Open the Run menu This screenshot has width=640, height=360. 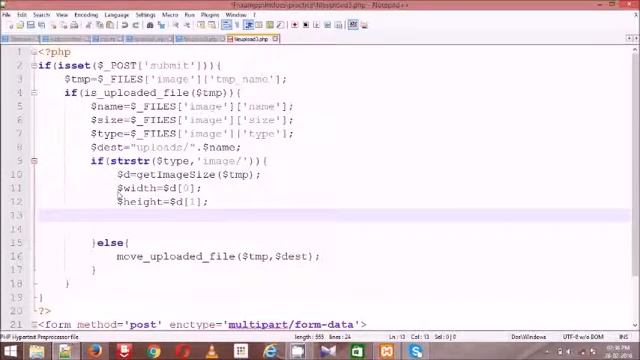coord(190,15)
